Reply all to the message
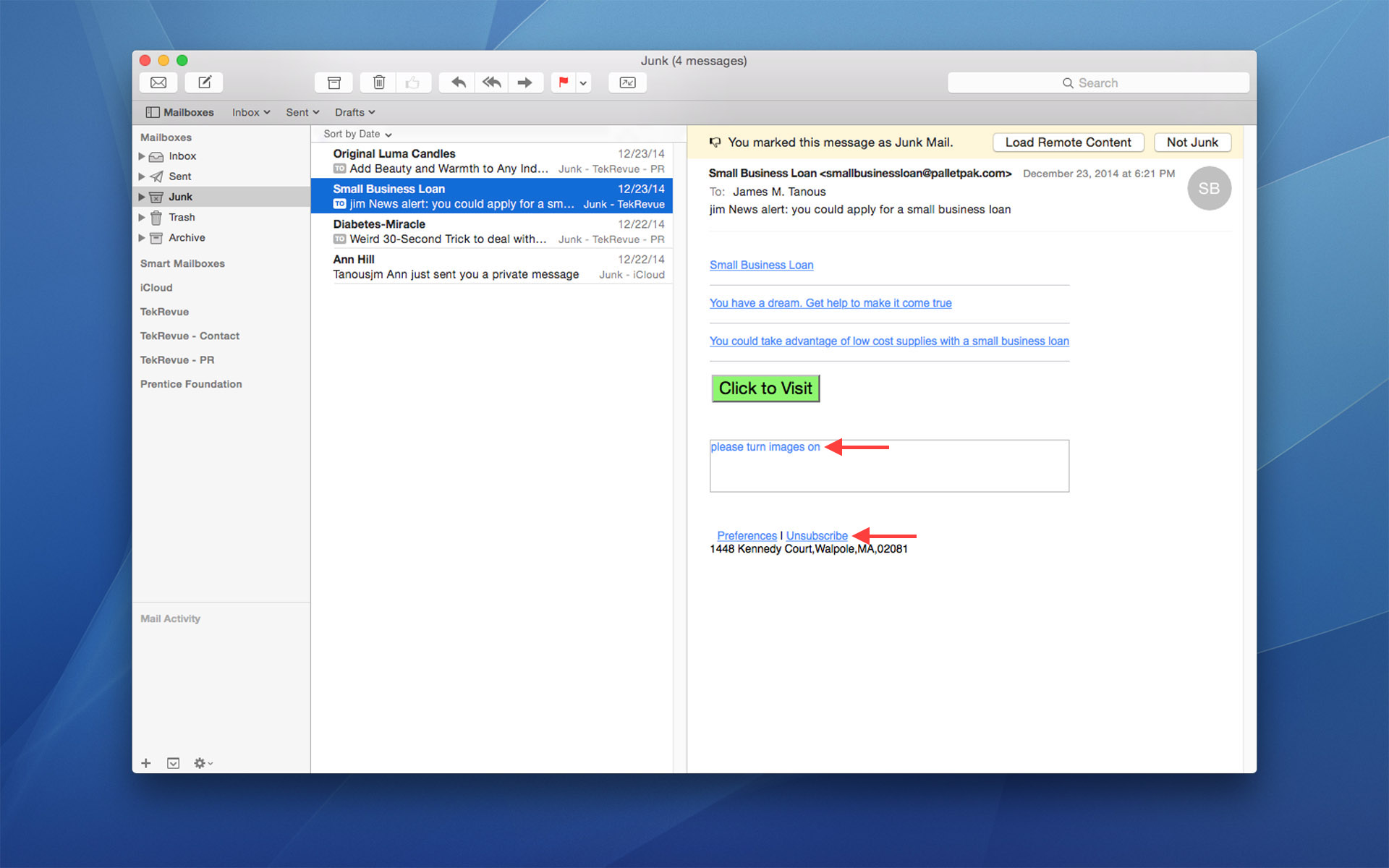Image resolution: width=1389 pixels, height=868 pixels. 492,82
